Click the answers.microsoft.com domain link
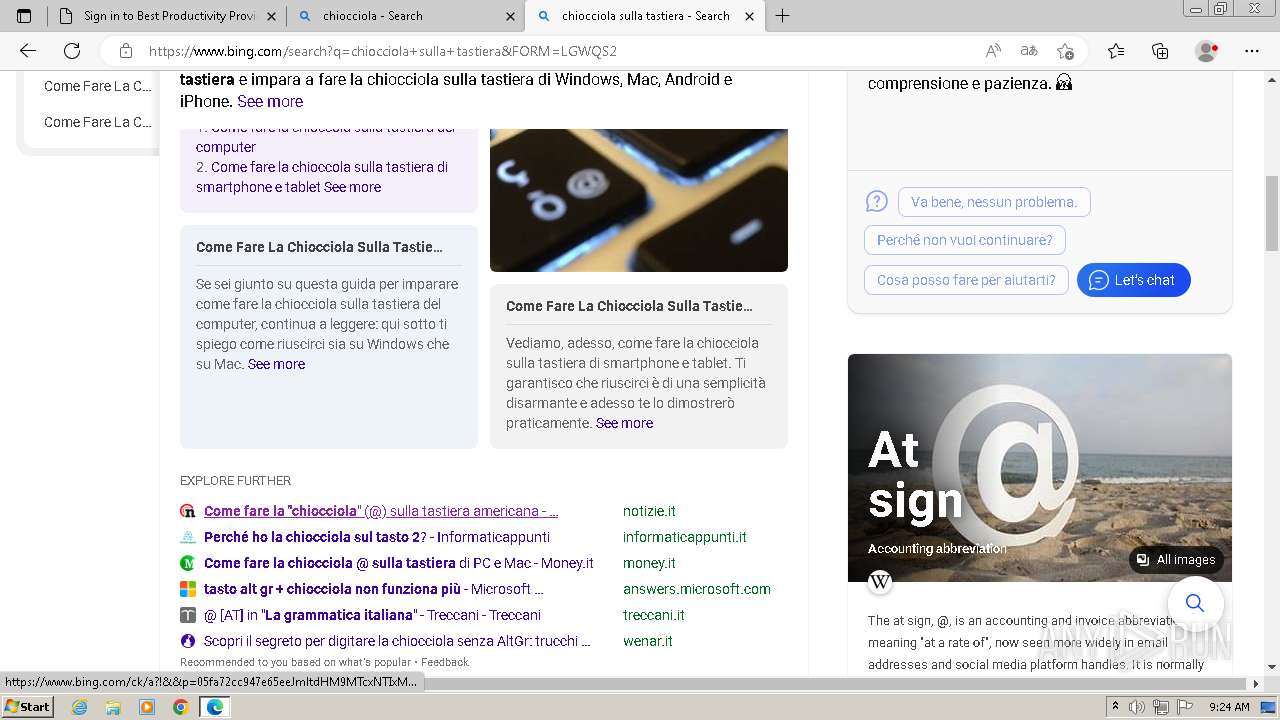1280x720 pixels. click(x=697, y=589)
